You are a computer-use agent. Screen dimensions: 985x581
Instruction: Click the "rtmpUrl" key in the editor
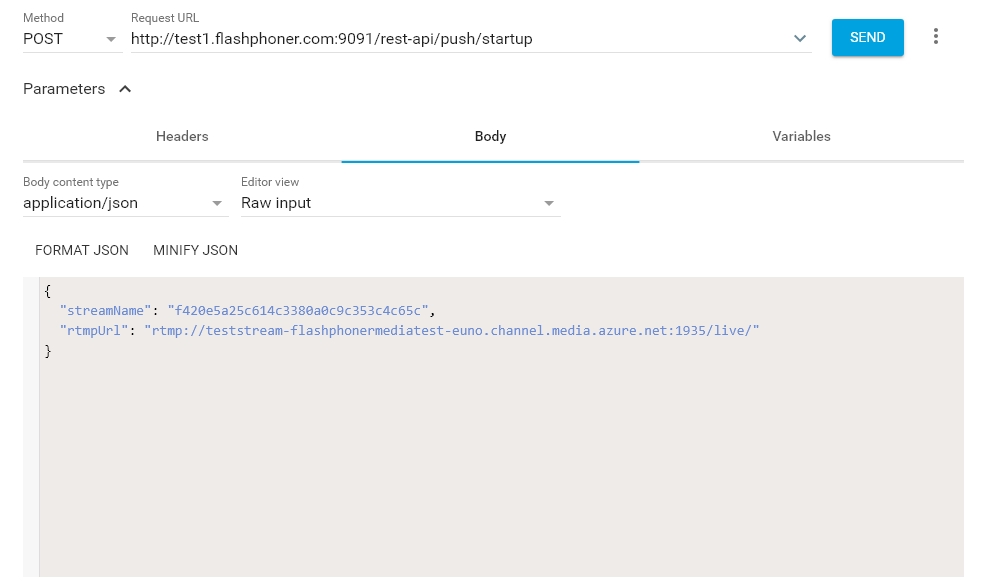pyautogui.click(x=94, y=331)
